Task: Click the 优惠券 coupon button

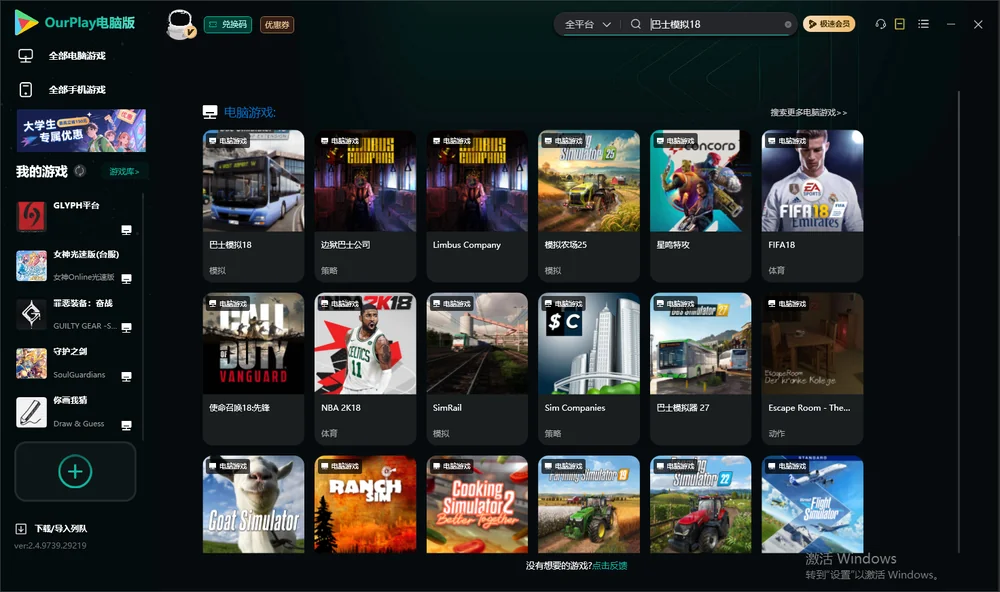Action: [x=277, y=24]
